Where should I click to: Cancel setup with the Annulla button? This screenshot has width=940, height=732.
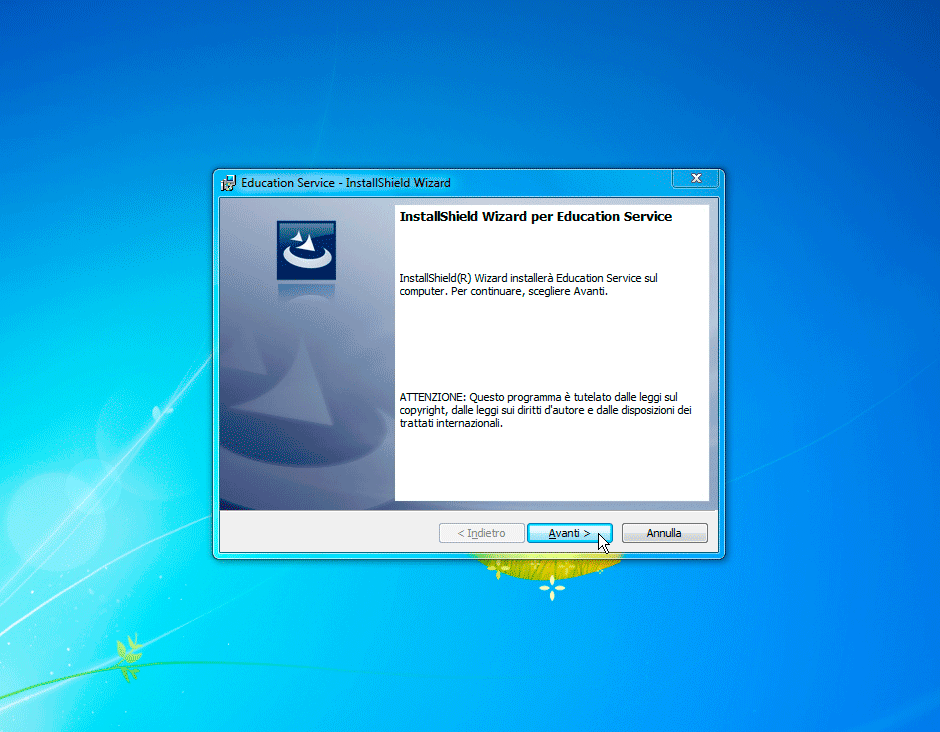(664, 533)
